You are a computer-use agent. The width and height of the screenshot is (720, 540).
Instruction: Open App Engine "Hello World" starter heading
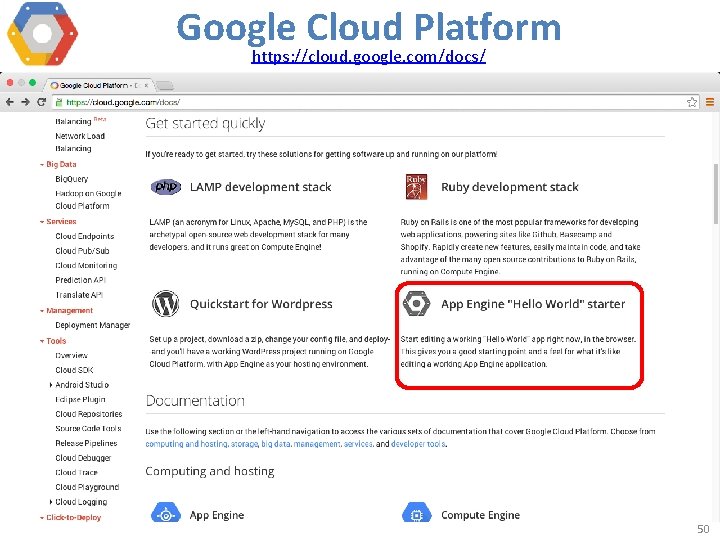tap(533, 304)
